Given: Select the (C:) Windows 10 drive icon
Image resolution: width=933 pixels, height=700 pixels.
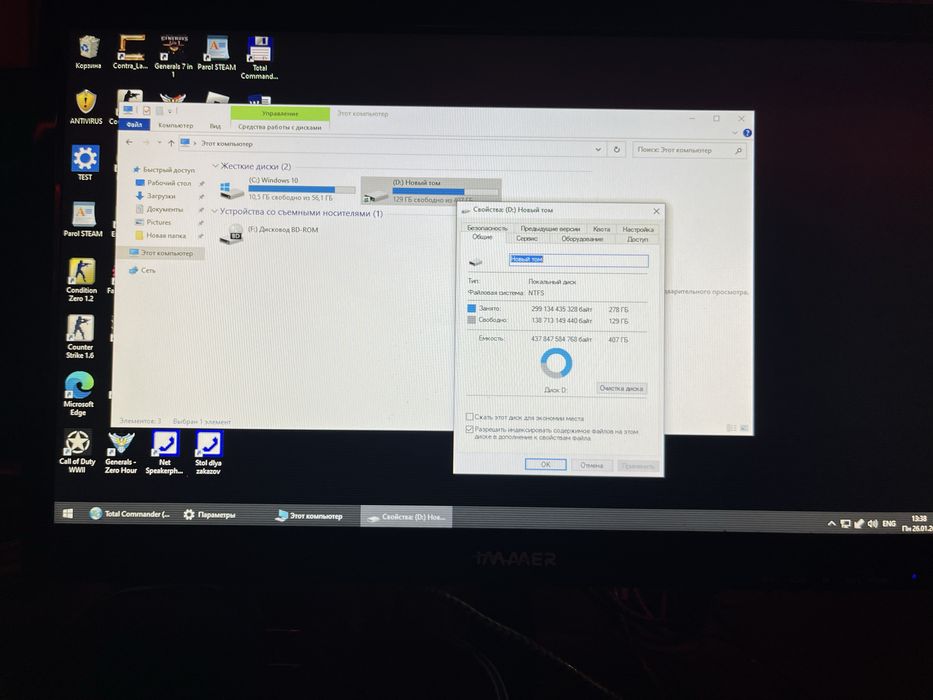Looking at the screenshot, I should tap(231, 190).
